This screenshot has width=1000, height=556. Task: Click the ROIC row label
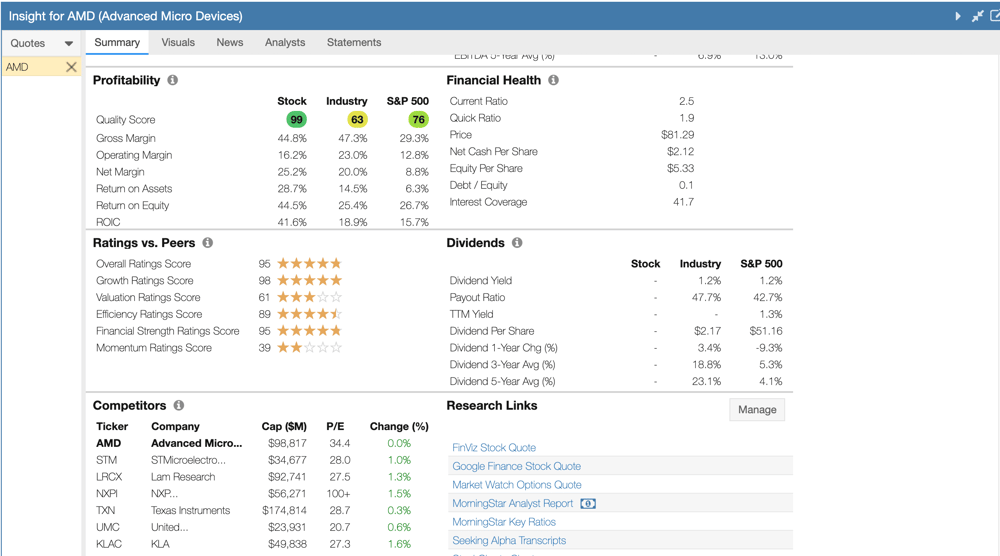108,222
